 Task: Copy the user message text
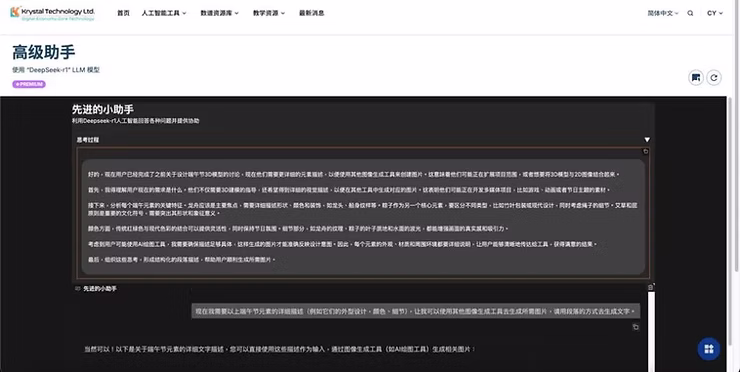tap(636, 327)
